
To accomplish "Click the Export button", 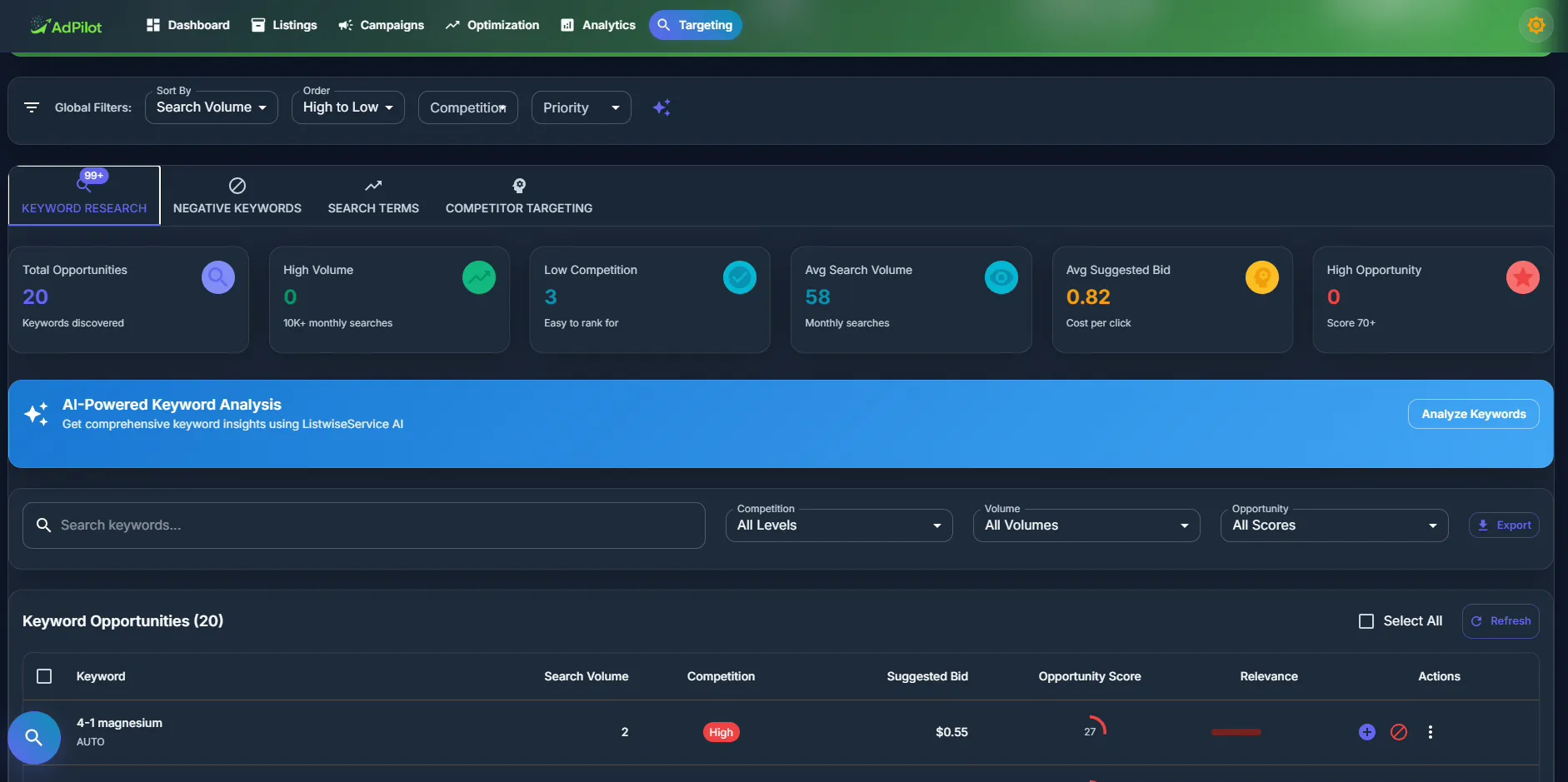I will point(1504,525).
